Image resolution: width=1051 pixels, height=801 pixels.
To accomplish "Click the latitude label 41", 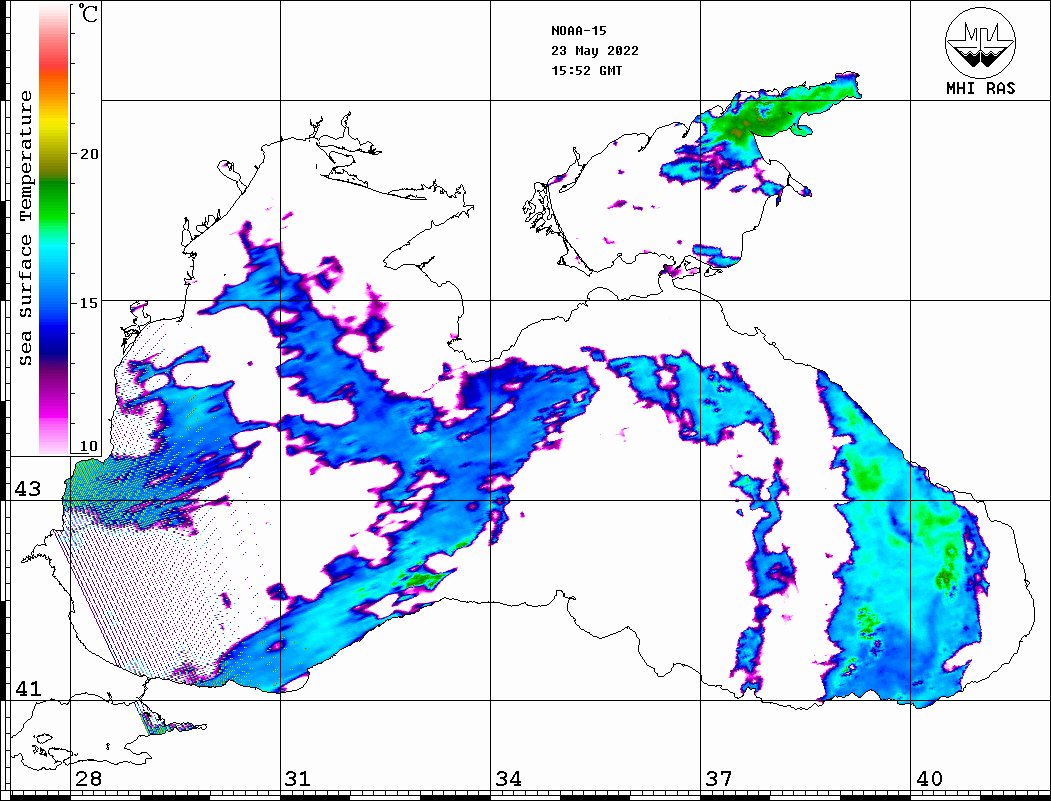I will [27, 689].
